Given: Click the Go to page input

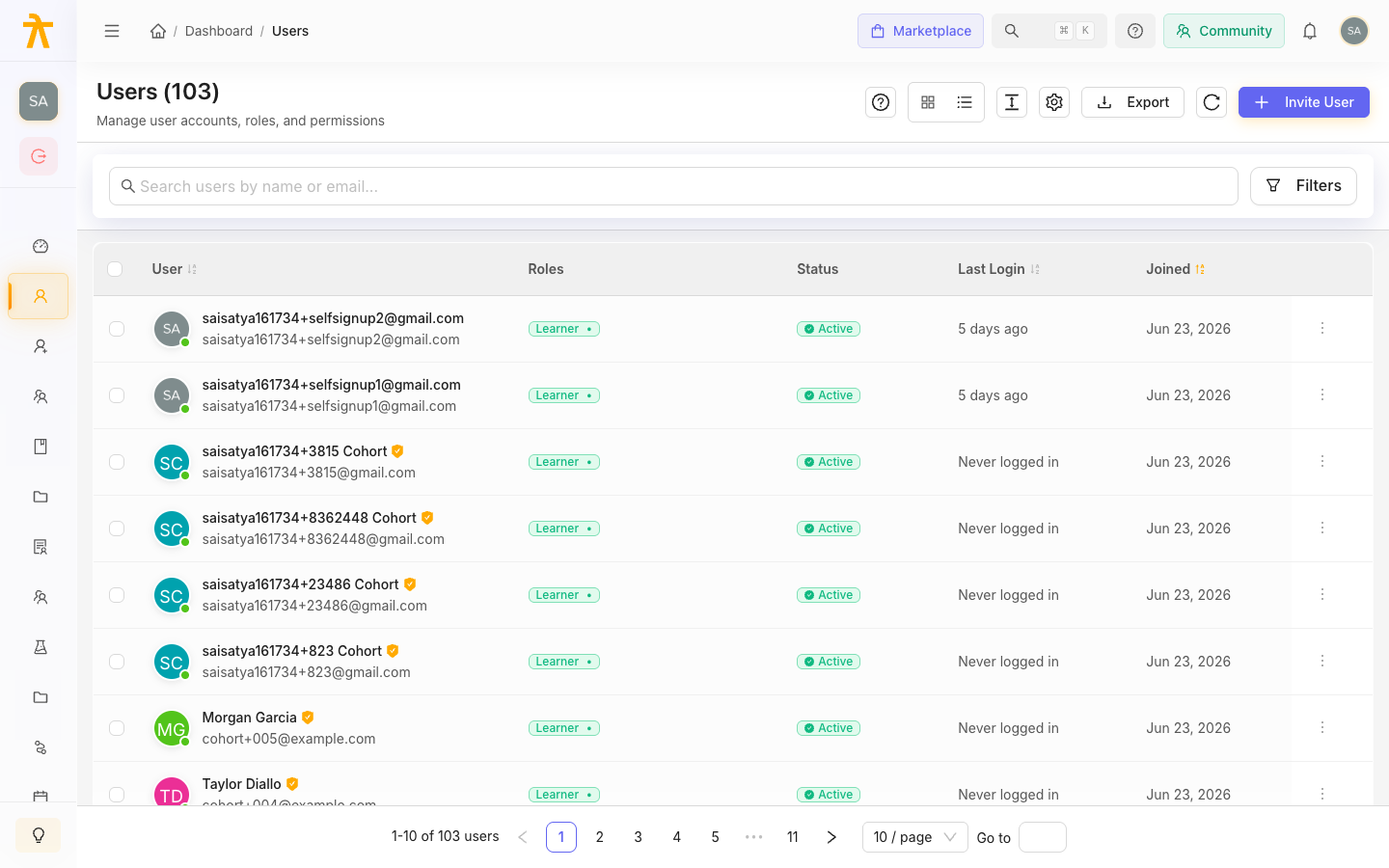Looking at the screenshot, I should [1043, 837].
